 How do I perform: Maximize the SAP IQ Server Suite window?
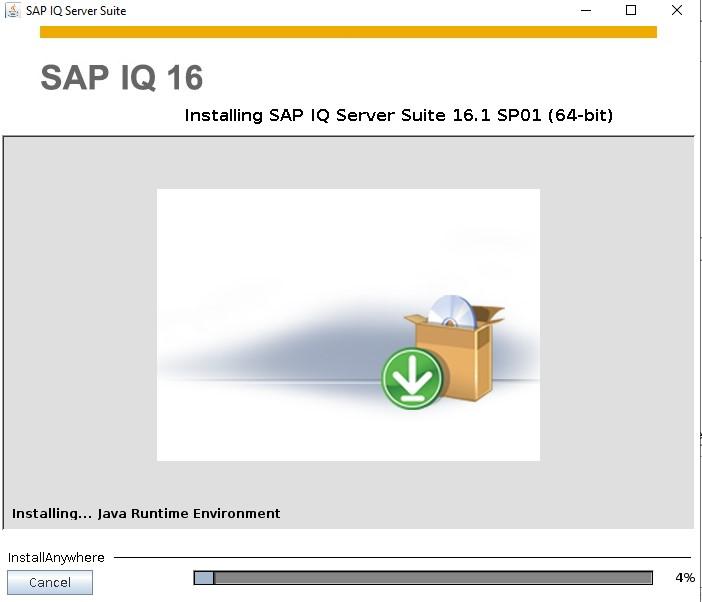click(631, 10)
